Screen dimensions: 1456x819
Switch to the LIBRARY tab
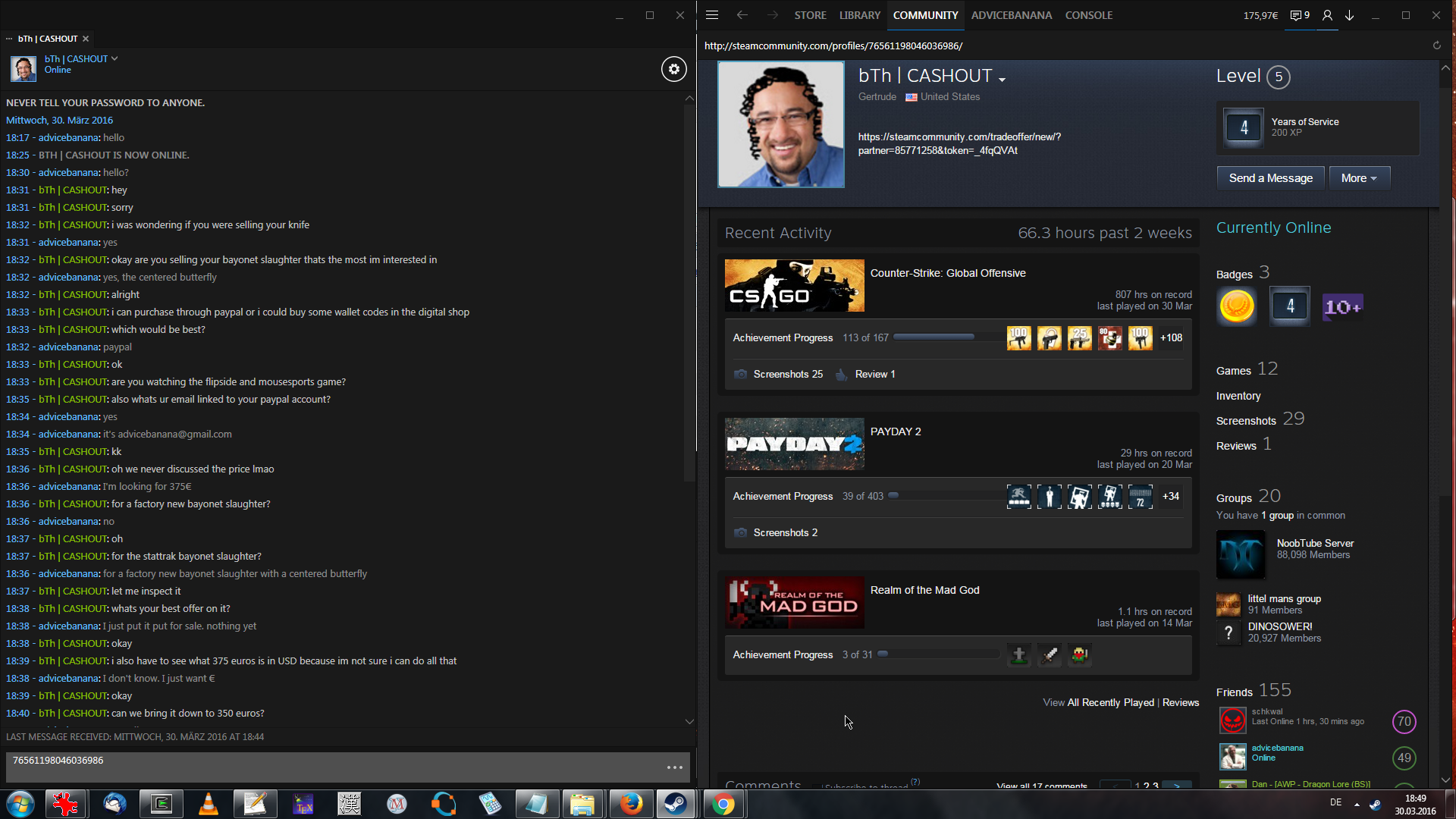point(859,15)
